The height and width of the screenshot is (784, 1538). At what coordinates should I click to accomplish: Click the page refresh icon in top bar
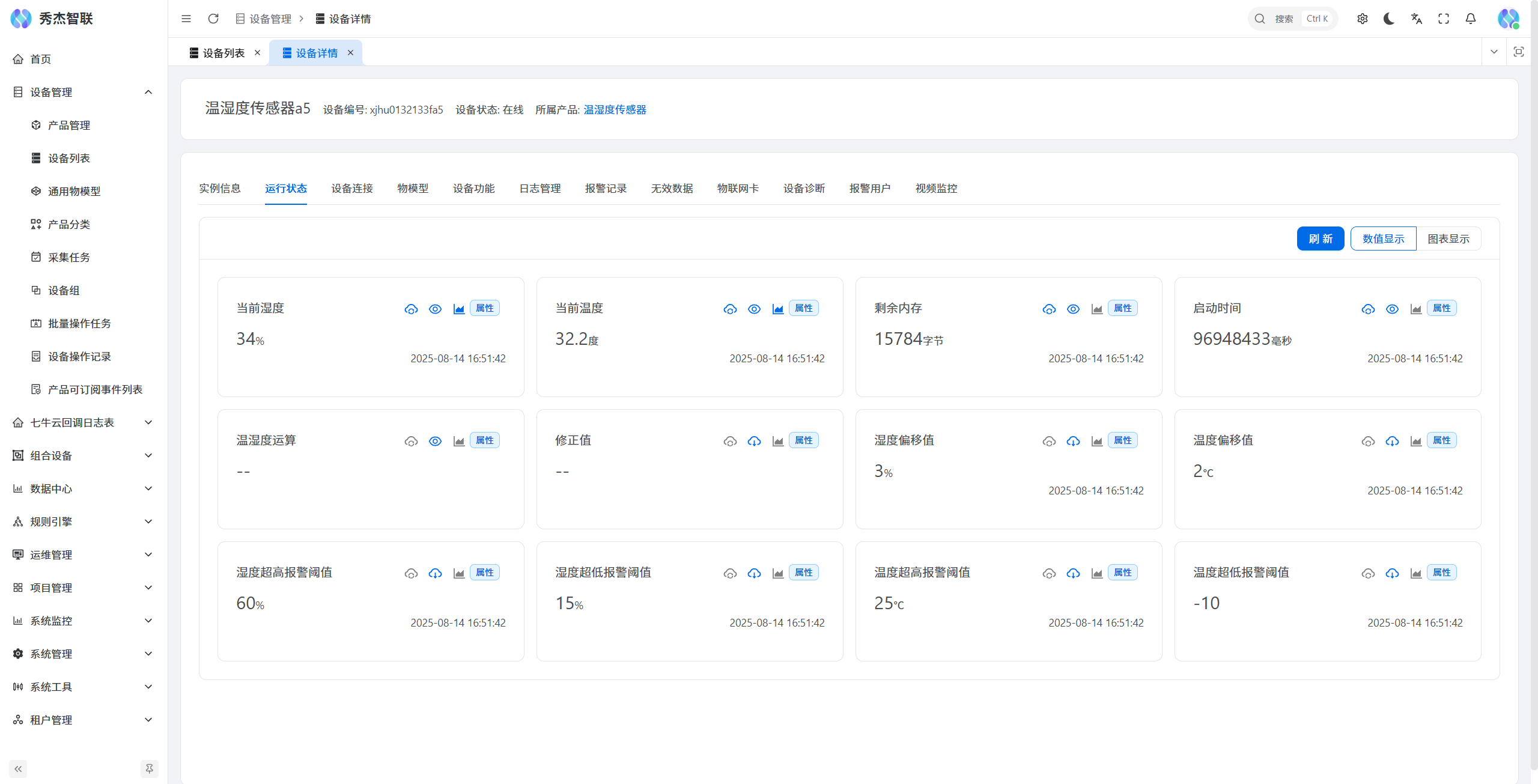click(213, 19)
